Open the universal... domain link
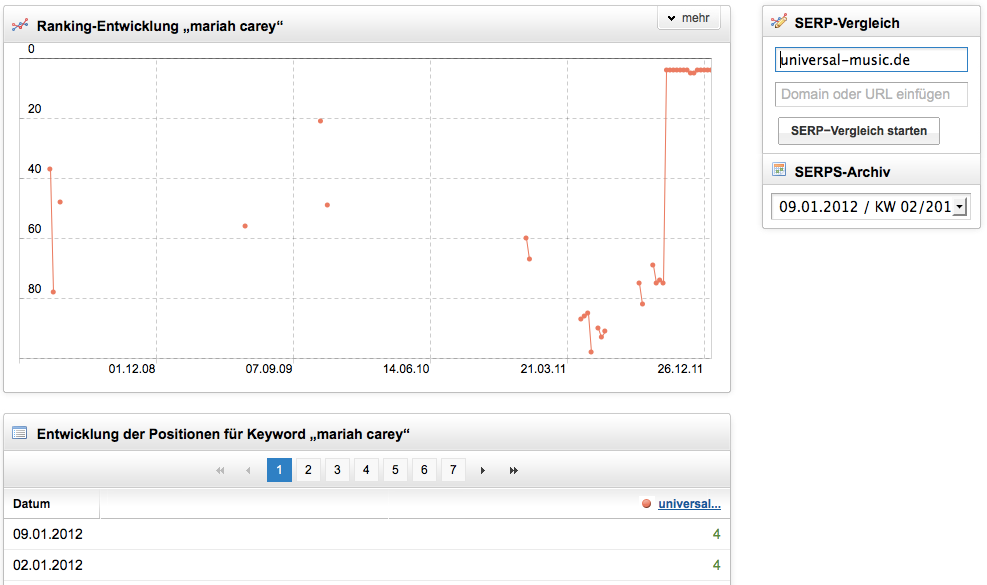This screenshot has height=585, width=987. coord(689,504)
